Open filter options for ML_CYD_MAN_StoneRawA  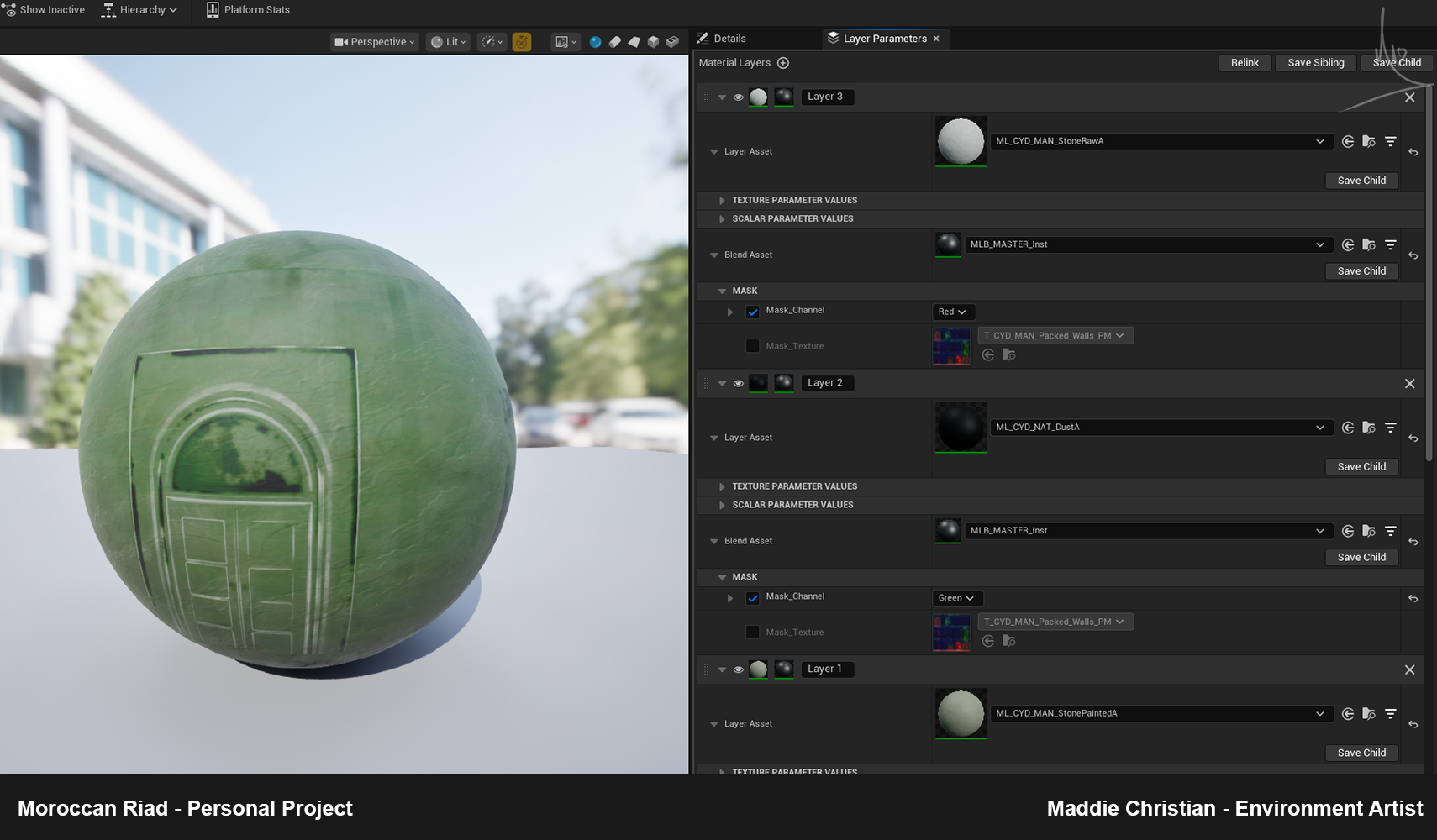(1391, 141)
